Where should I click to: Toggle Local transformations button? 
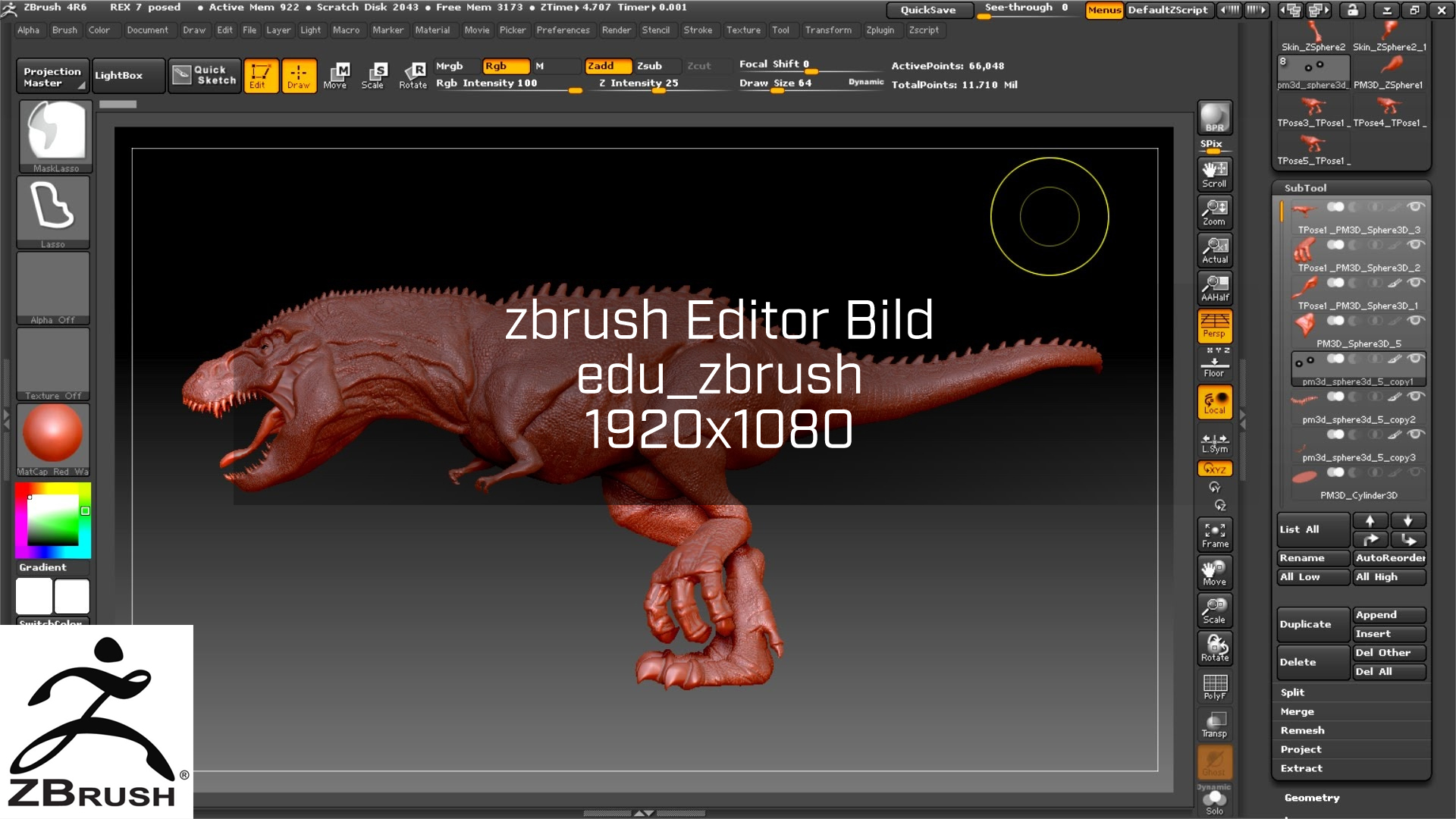[1214, 402]
